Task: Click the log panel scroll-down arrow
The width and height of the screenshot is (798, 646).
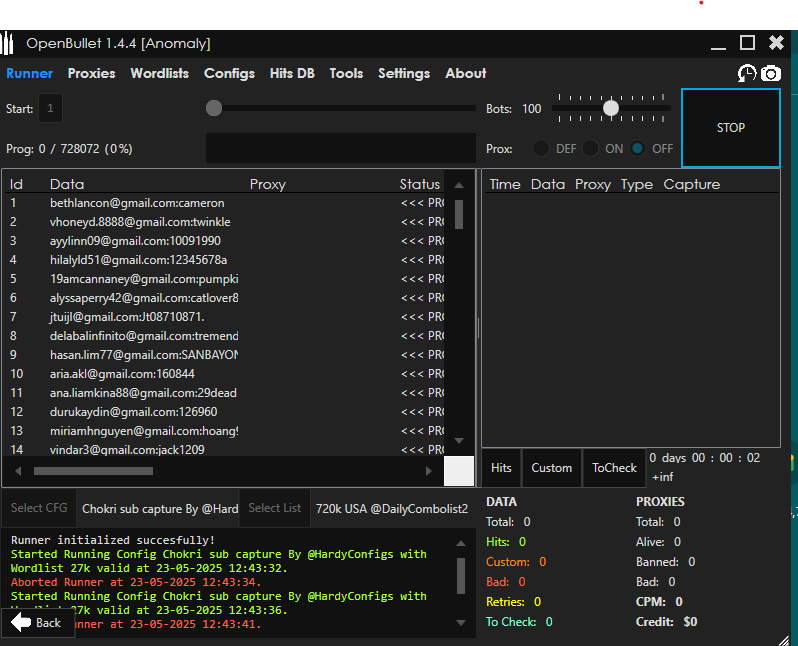Action: tap(461, 621)
